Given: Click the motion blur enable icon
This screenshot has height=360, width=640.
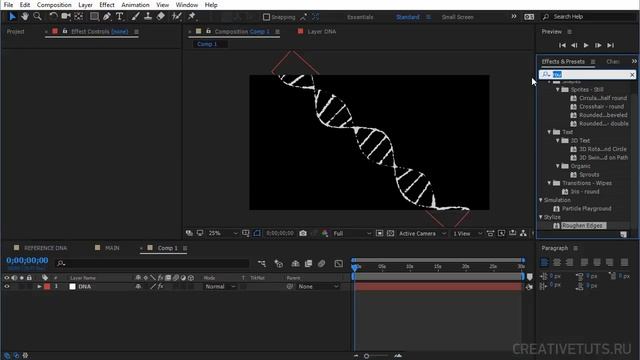Looking at the screenshot, I should pyautogui.click(x=322, y=264).
